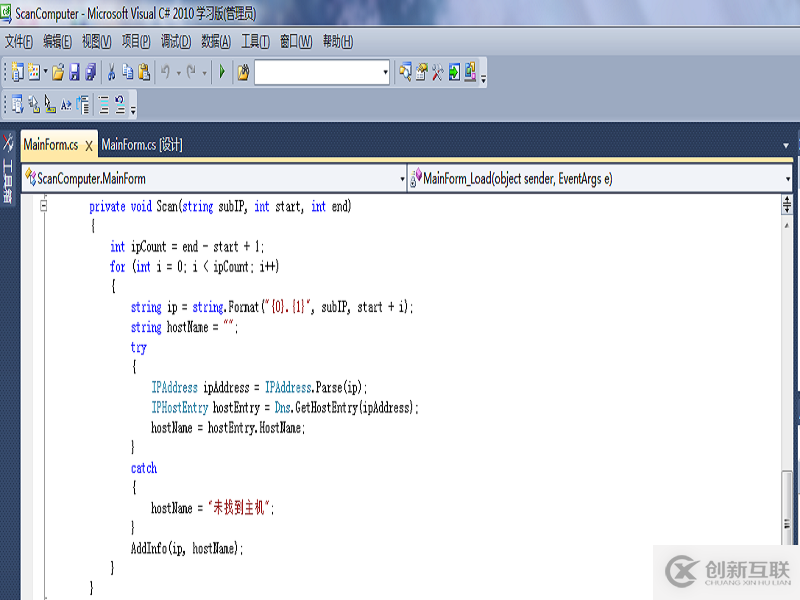Open the 项目(P) menu
This screenshot has height=600, width=800.
click(136, 42)
